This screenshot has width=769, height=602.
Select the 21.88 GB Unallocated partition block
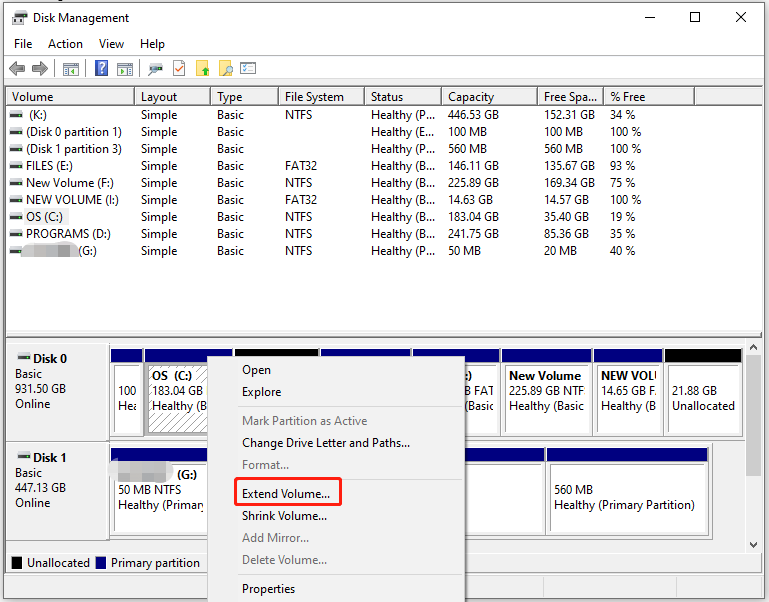coord(703,398)
